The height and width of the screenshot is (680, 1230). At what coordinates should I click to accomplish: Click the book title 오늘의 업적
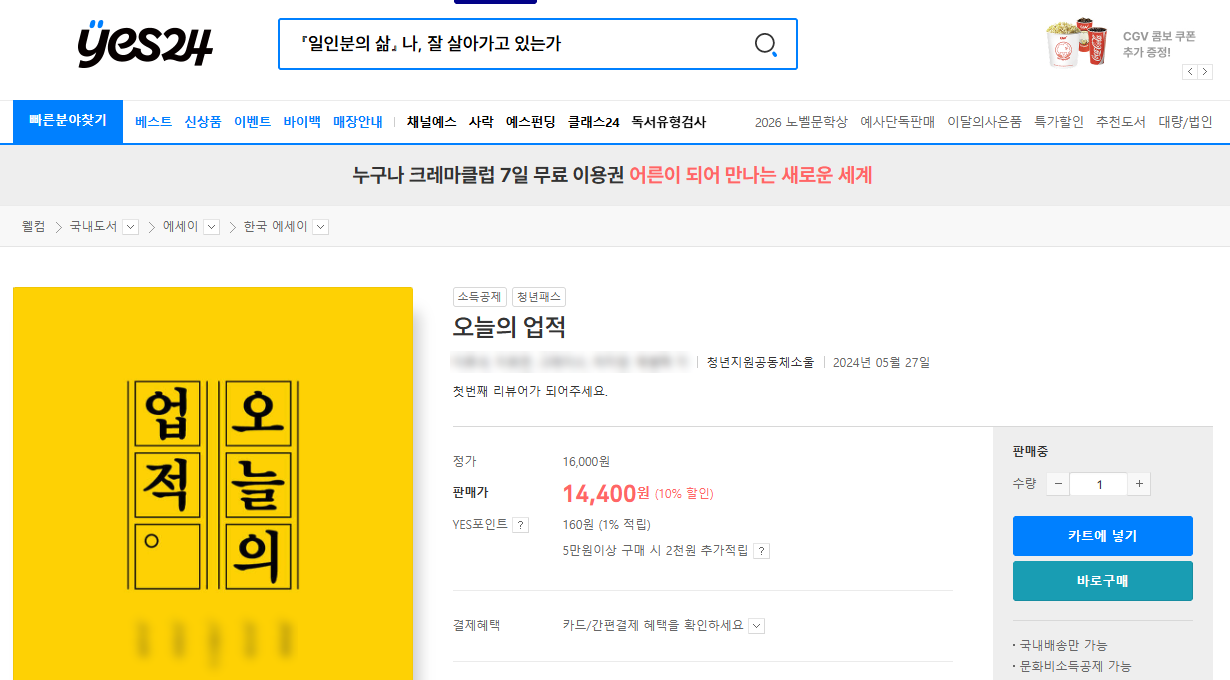(509, 327)
